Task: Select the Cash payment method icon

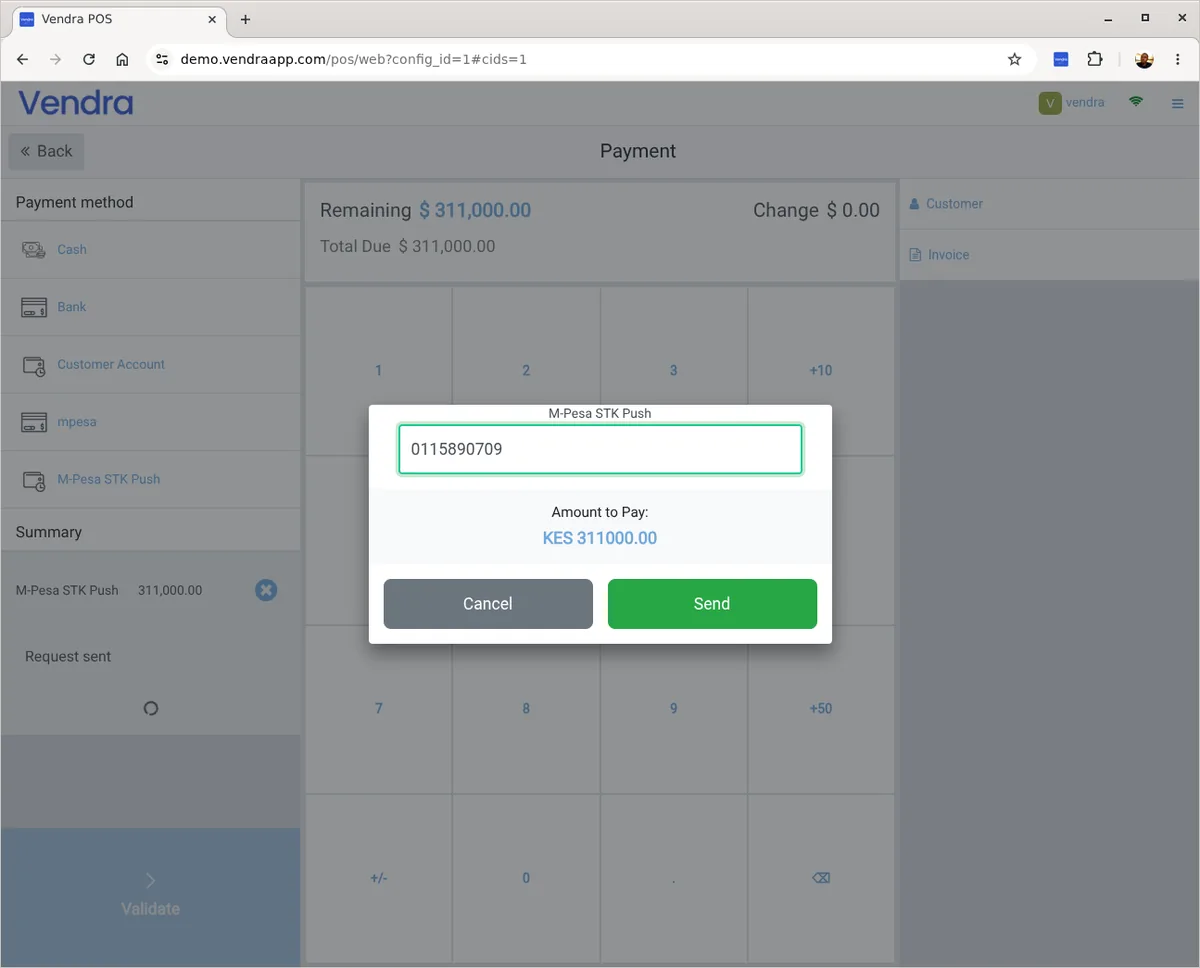Action: tap(34, 249)
